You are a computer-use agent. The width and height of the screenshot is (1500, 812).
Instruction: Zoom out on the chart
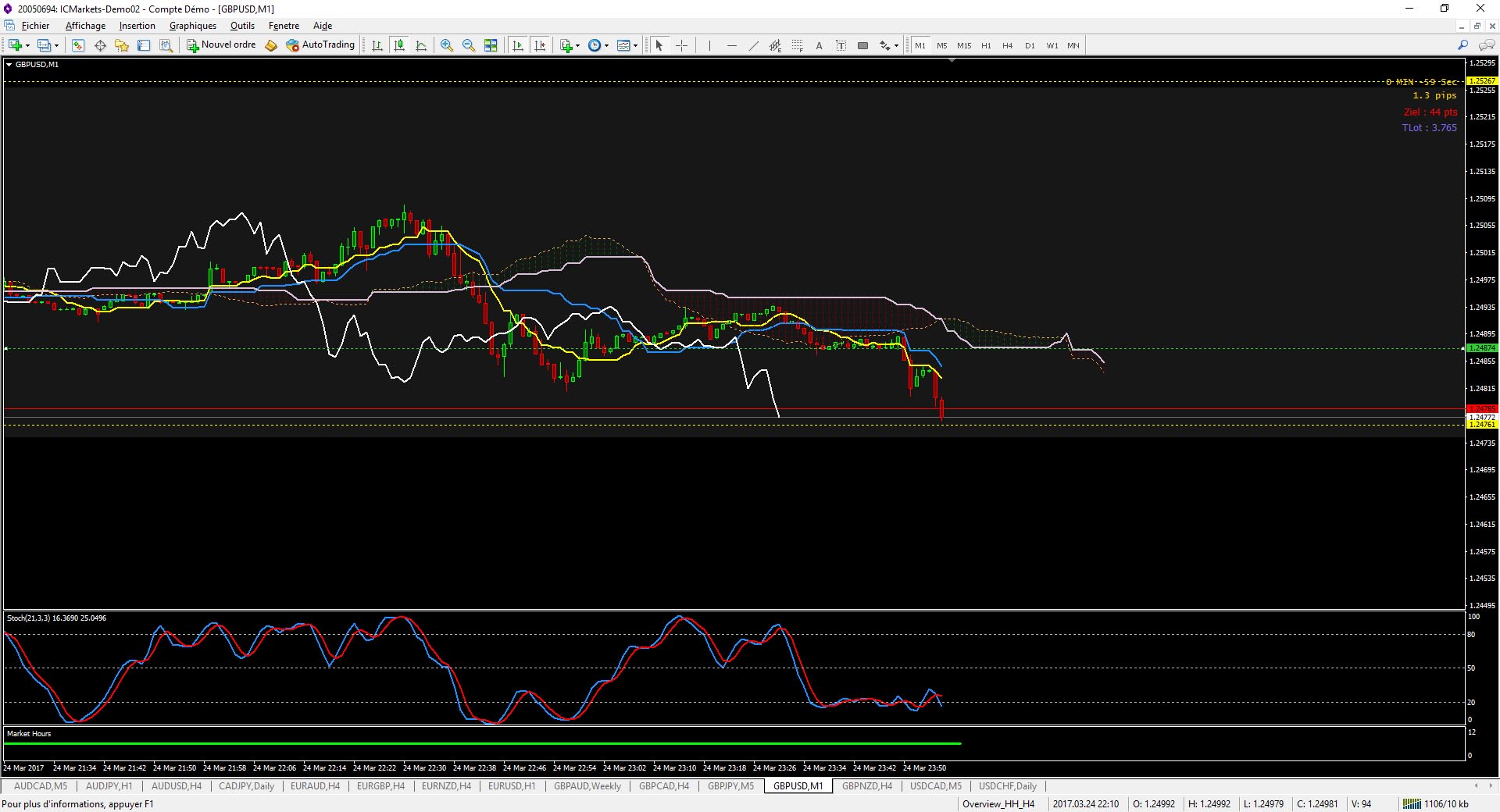(469, 45)
